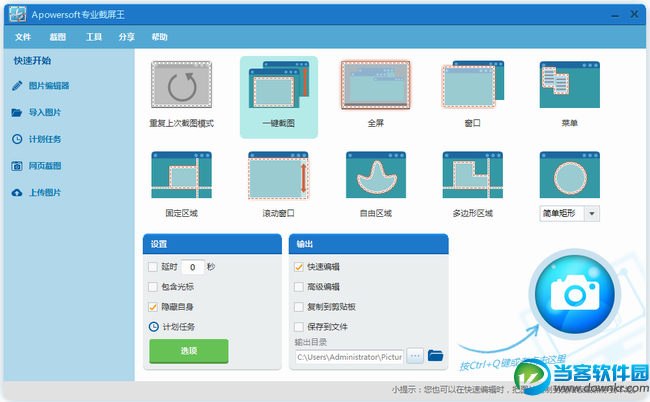This screenshot has height=402, width=650.
Task: Open the 文件 menu
Action: pyautogui.click(x=23, y=37)
